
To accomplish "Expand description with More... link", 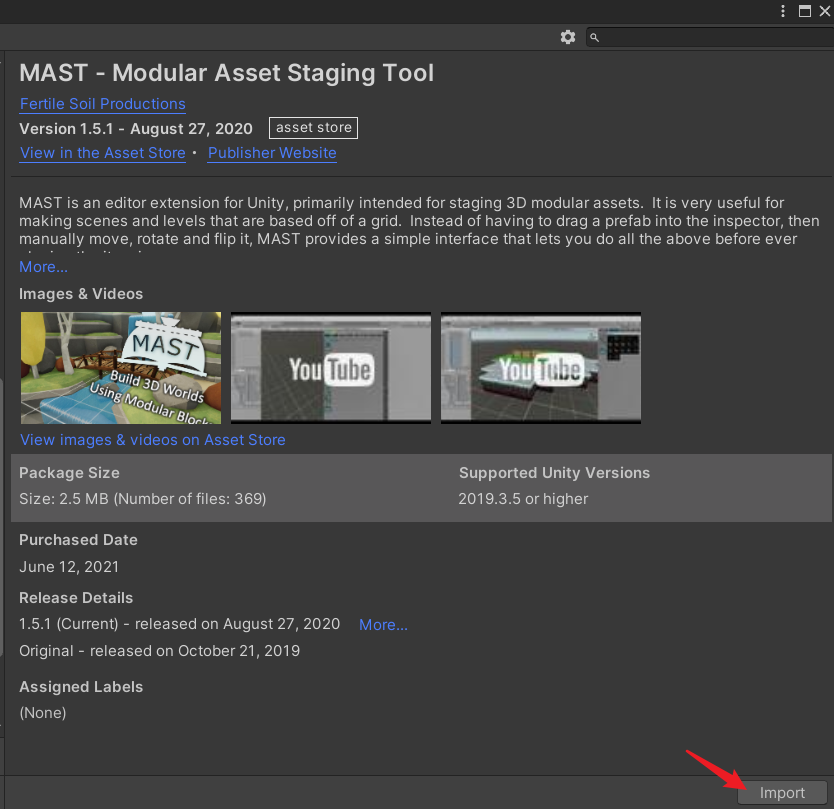I will pyautogui.click(x=44, y=267).
